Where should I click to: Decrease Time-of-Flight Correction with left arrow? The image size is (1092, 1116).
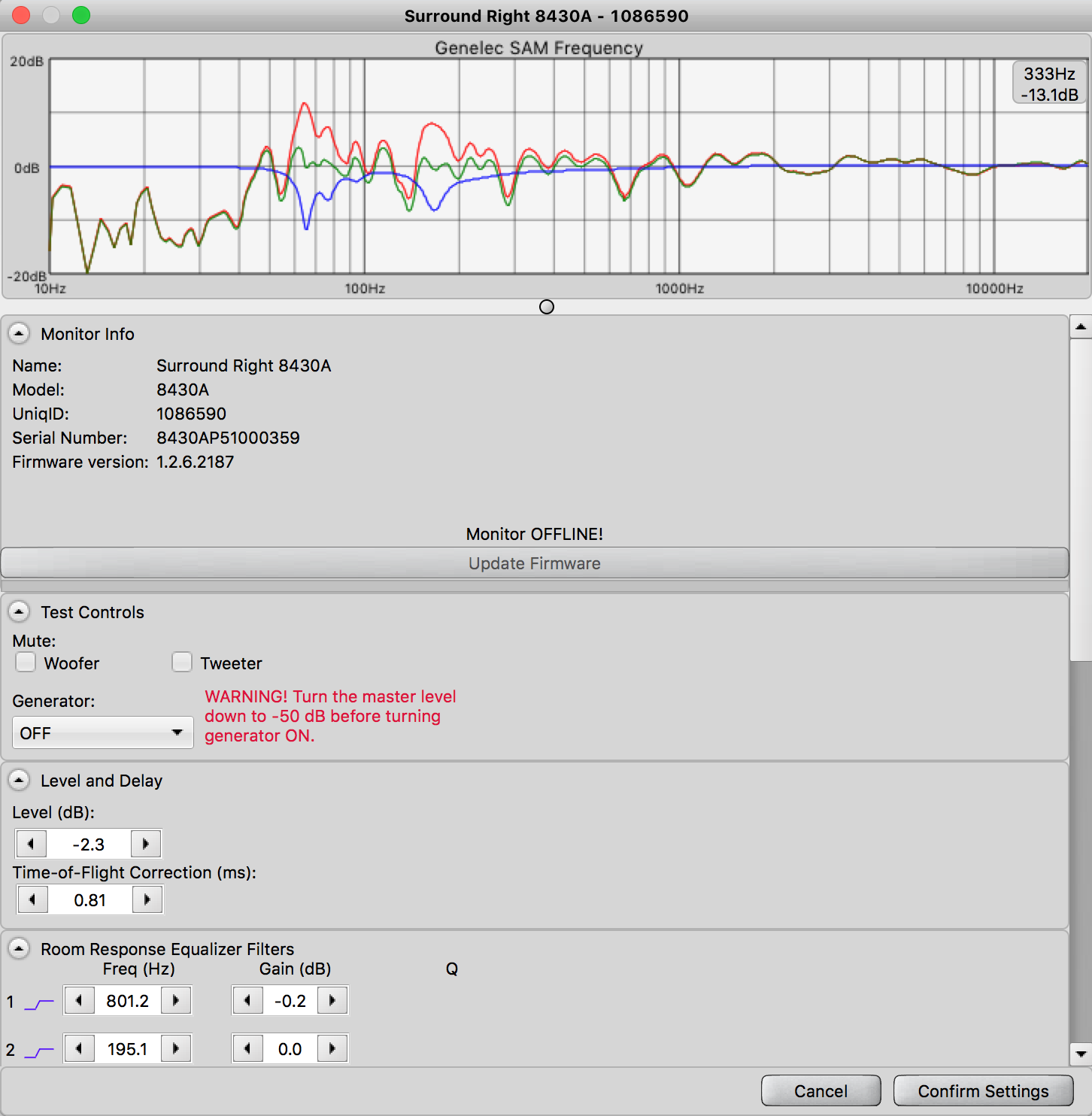32,899
